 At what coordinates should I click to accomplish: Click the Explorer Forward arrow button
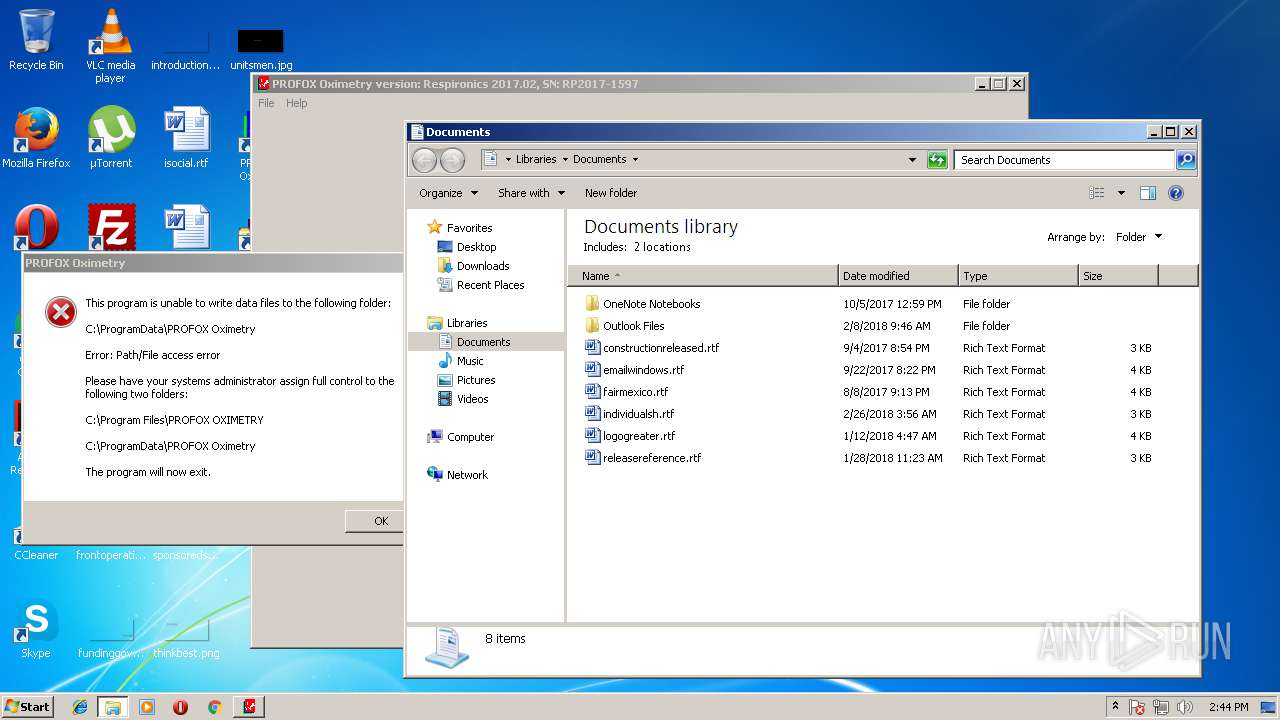(x=452, y=160)
